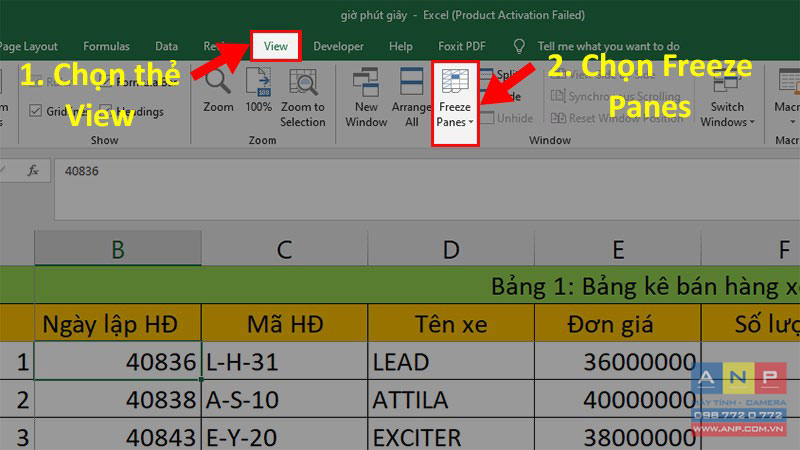Image resolution: width=800 pixels, height=450 pixels.
Task: Switch to the Data tab
Action: 166,46
